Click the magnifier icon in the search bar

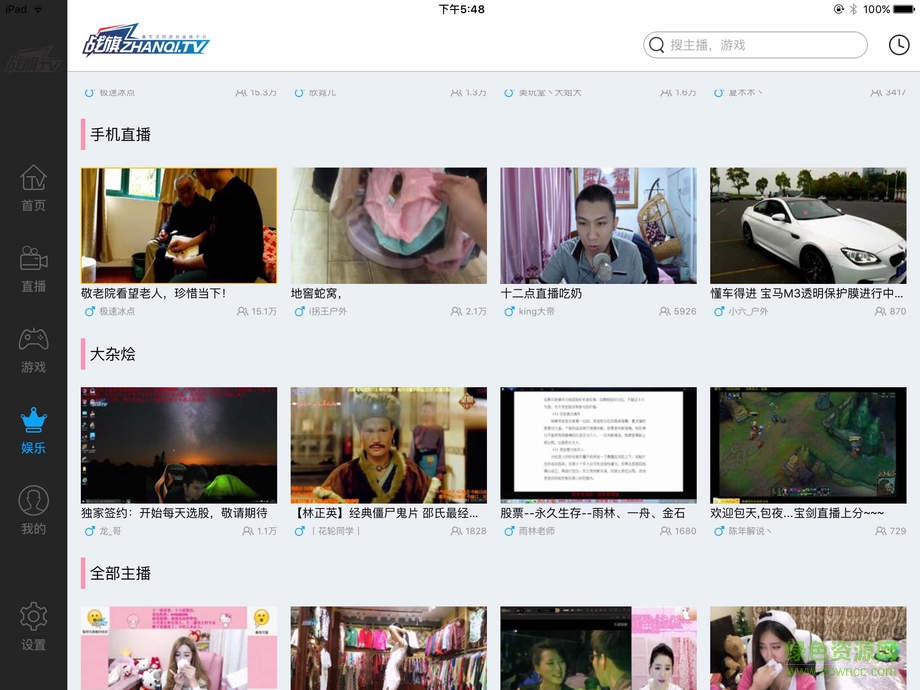[657, 45]
